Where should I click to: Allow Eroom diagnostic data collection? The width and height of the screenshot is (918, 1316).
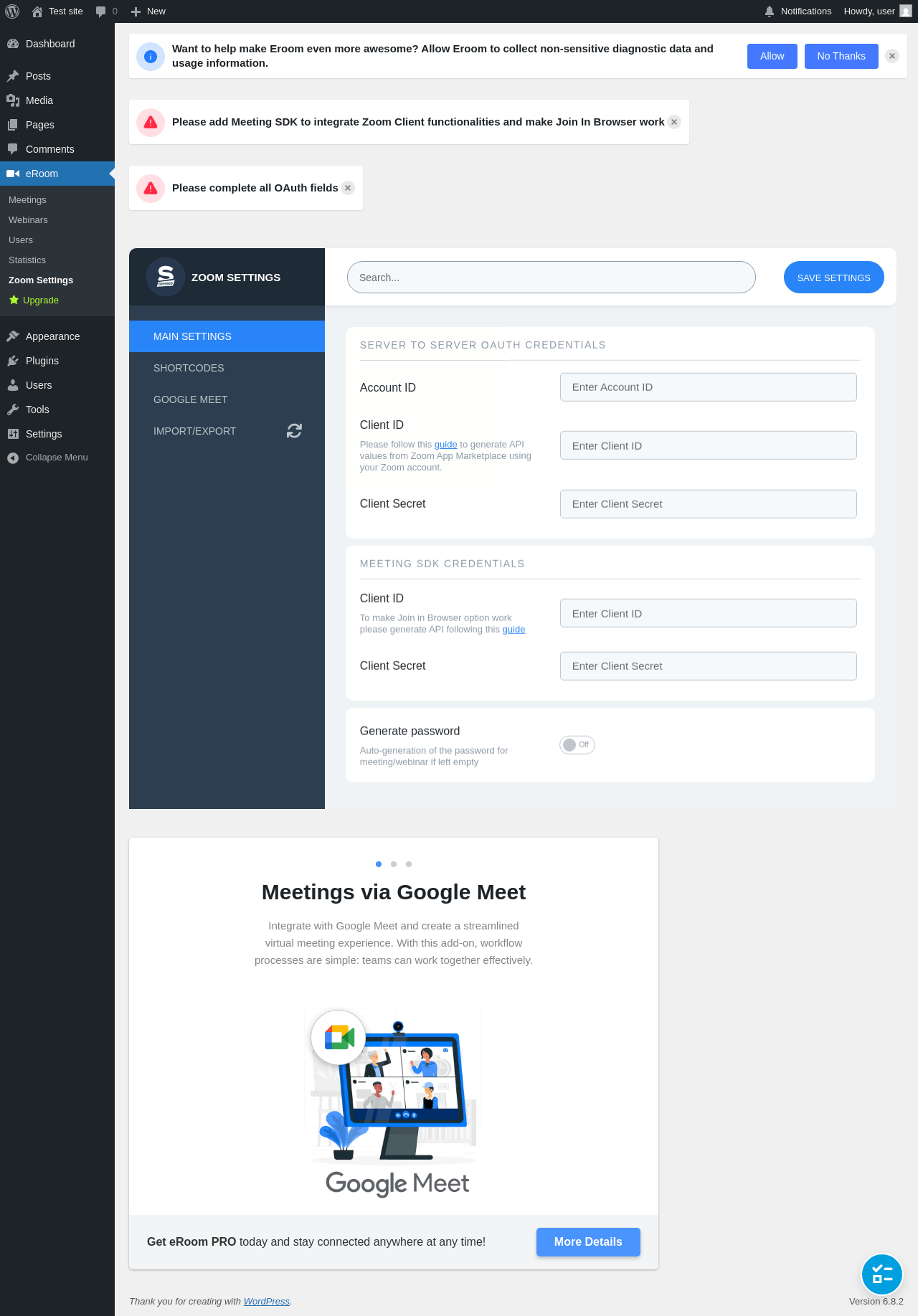click(772, 56)
